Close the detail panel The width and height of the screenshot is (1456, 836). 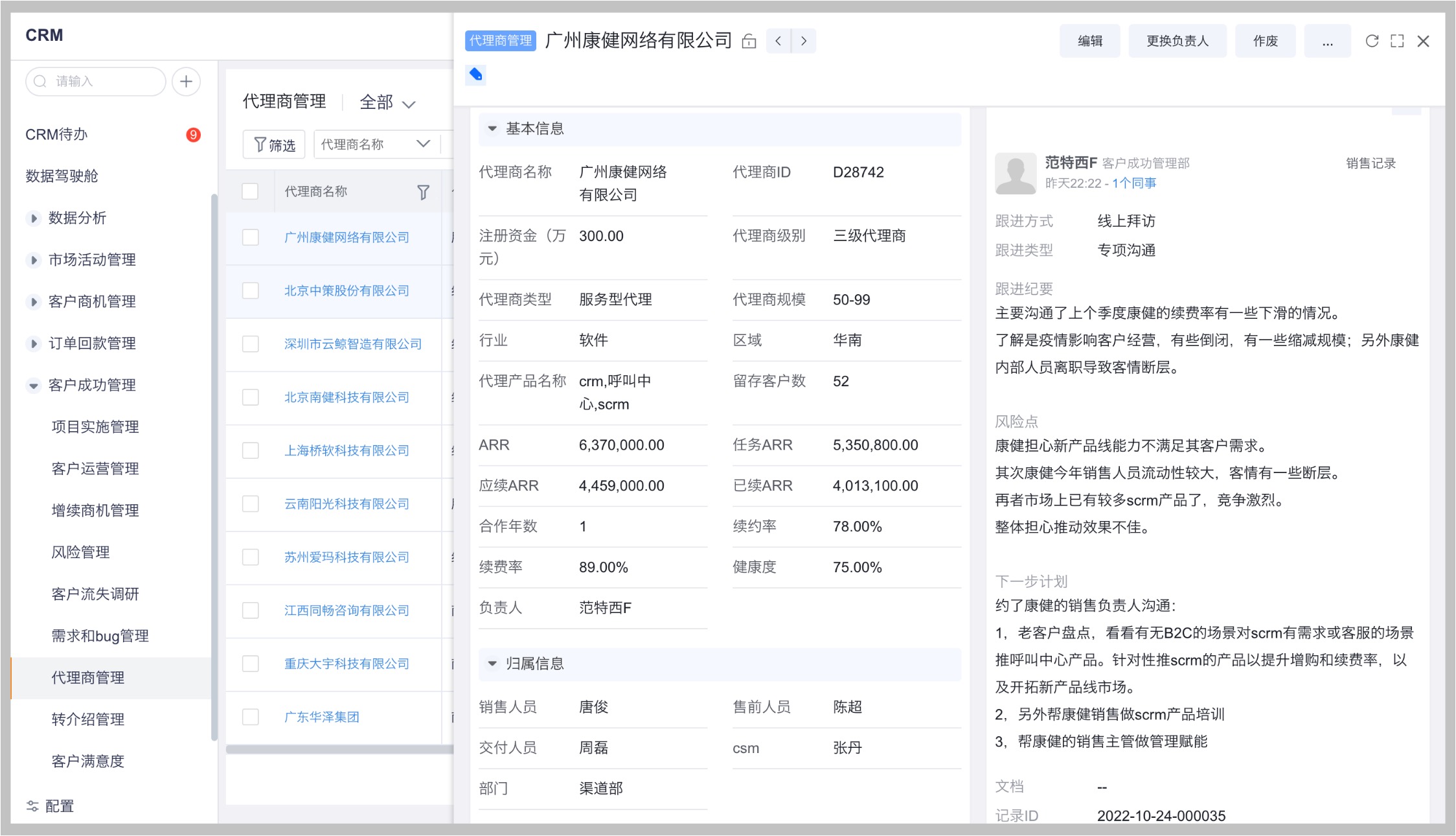(1423, 41)
